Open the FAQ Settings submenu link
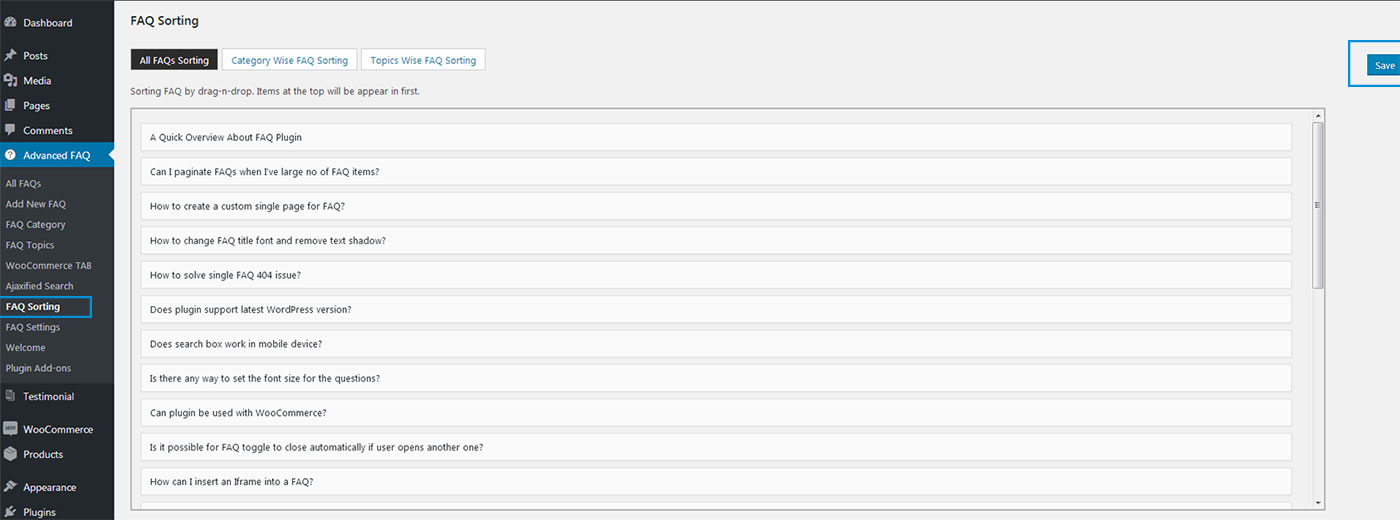 coord(33,327)
